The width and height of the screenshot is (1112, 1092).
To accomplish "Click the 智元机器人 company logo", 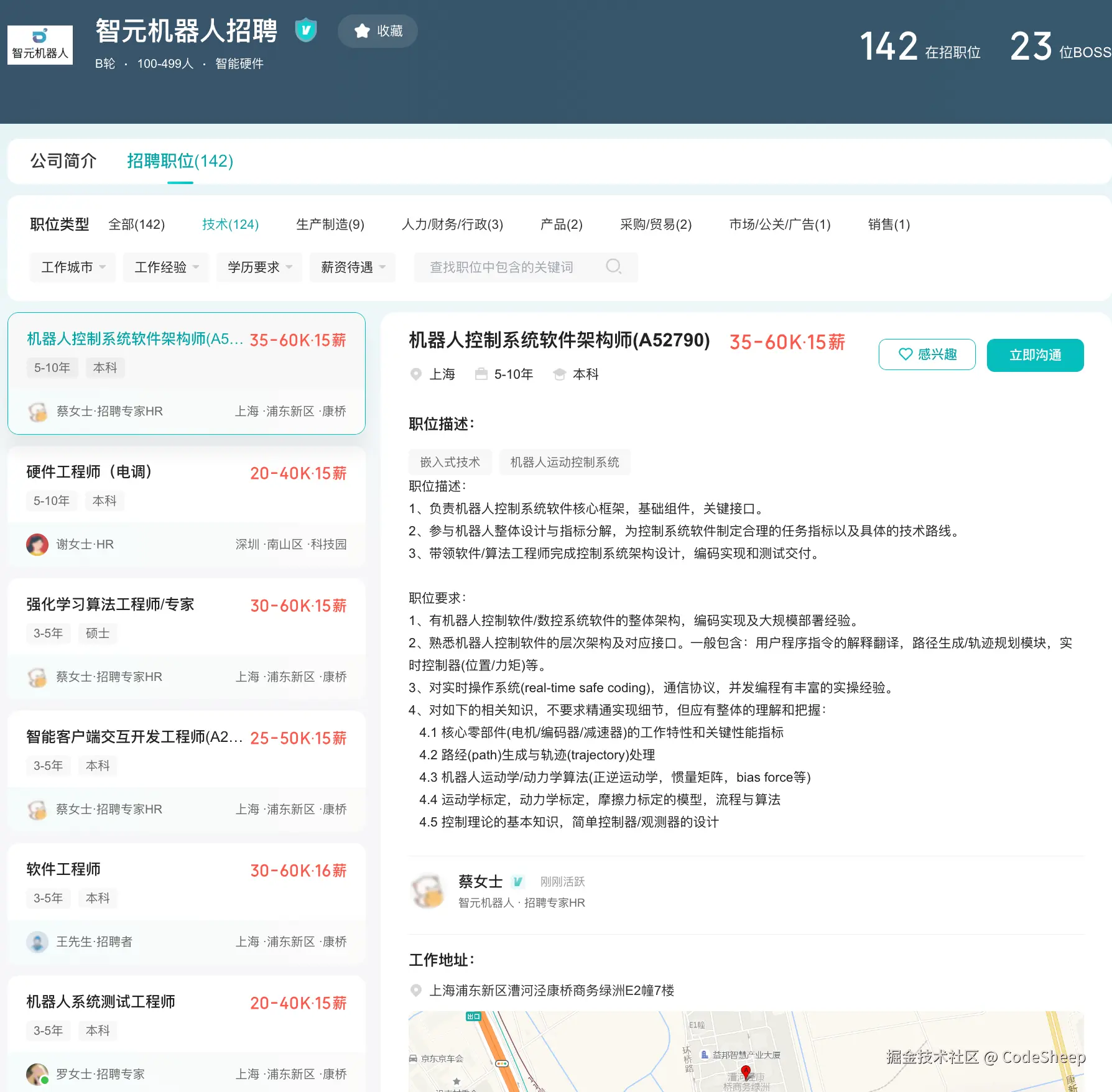I will (40, 45).
